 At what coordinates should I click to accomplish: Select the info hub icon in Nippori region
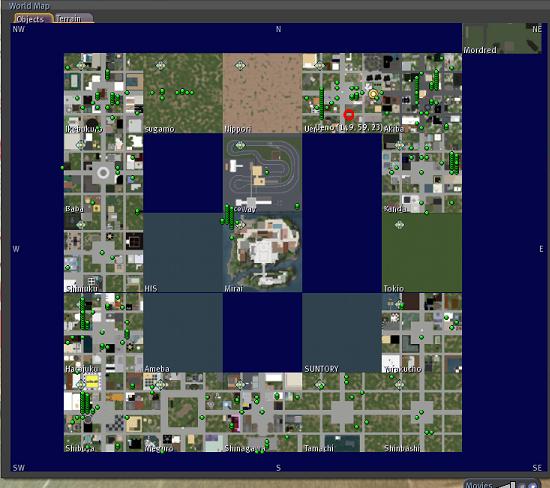(x=240, y=65)
